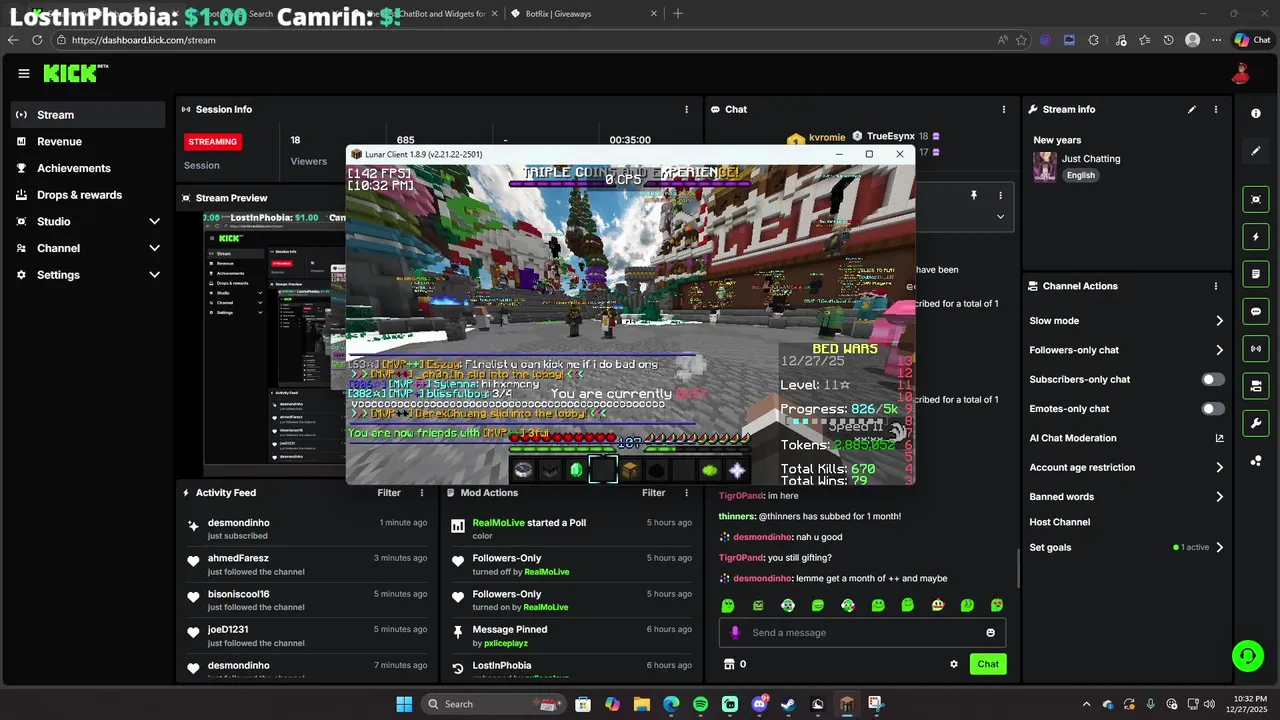Screen dimensions: 1280x720
Task: Open the browser extensions puzzle icon
Action: click(1093, 40)
